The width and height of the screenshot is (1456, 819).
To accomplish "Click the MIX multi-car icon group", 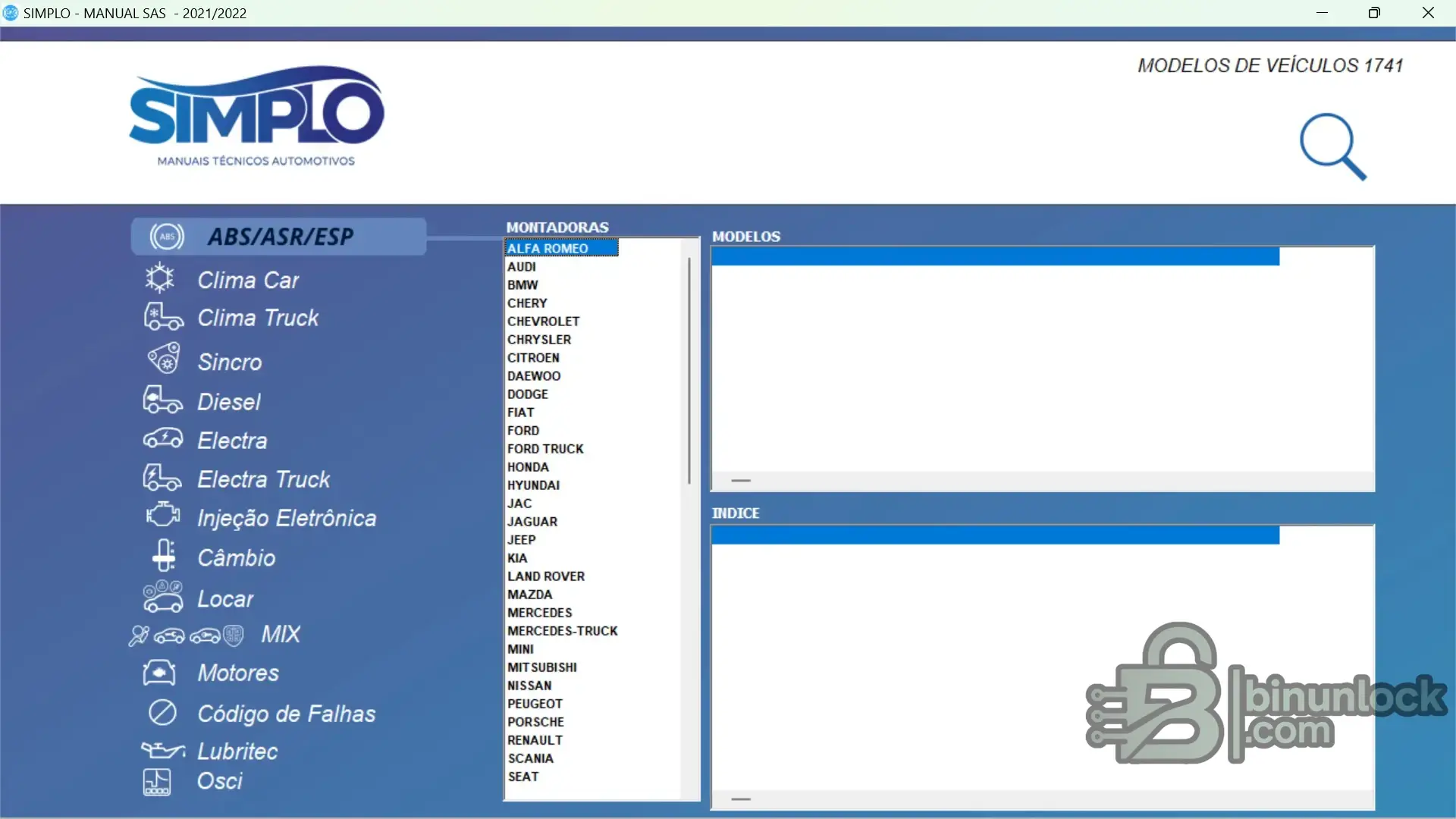I will tap(187, 635).
